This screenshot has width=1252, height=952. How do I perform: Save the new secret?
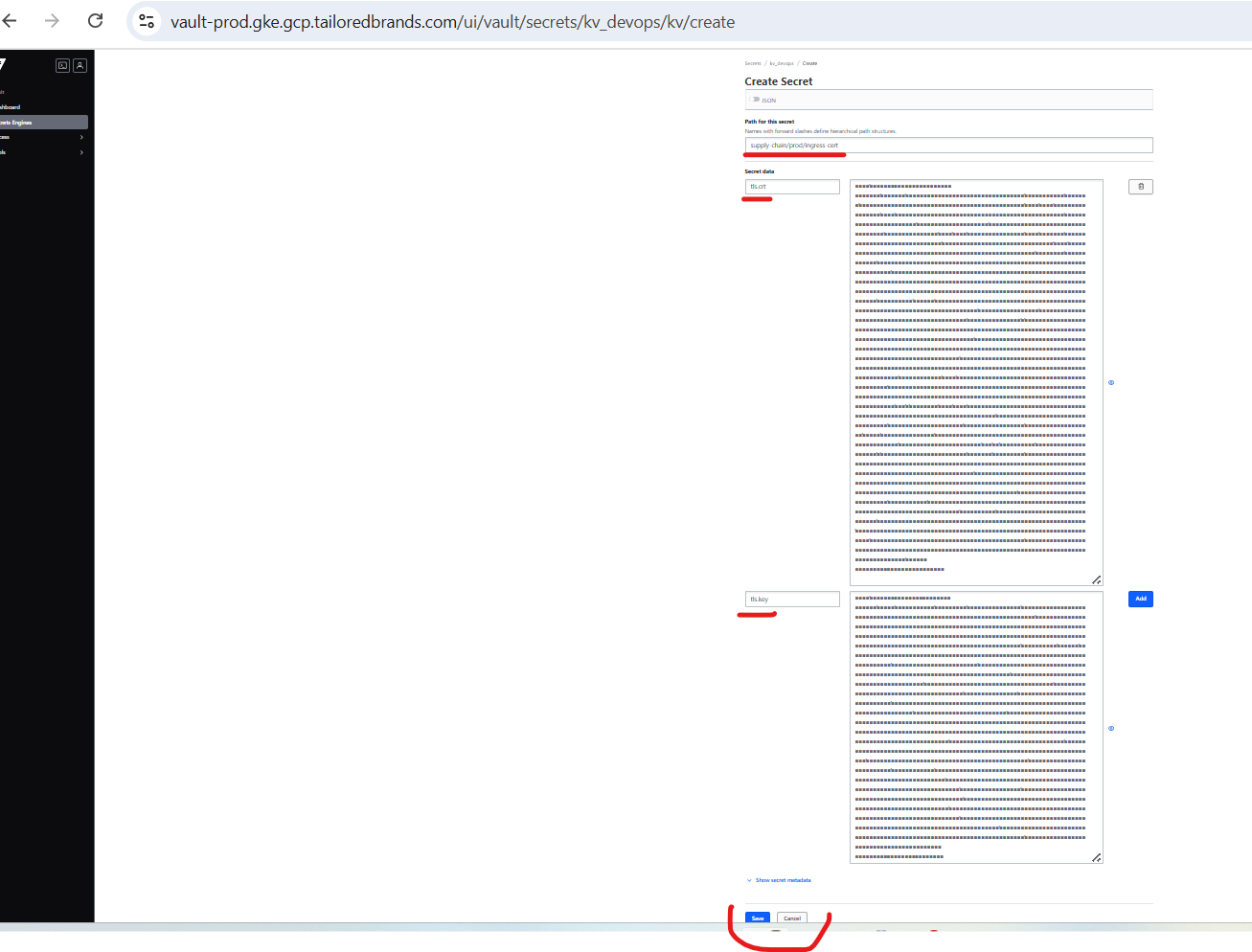click(757, 918)
